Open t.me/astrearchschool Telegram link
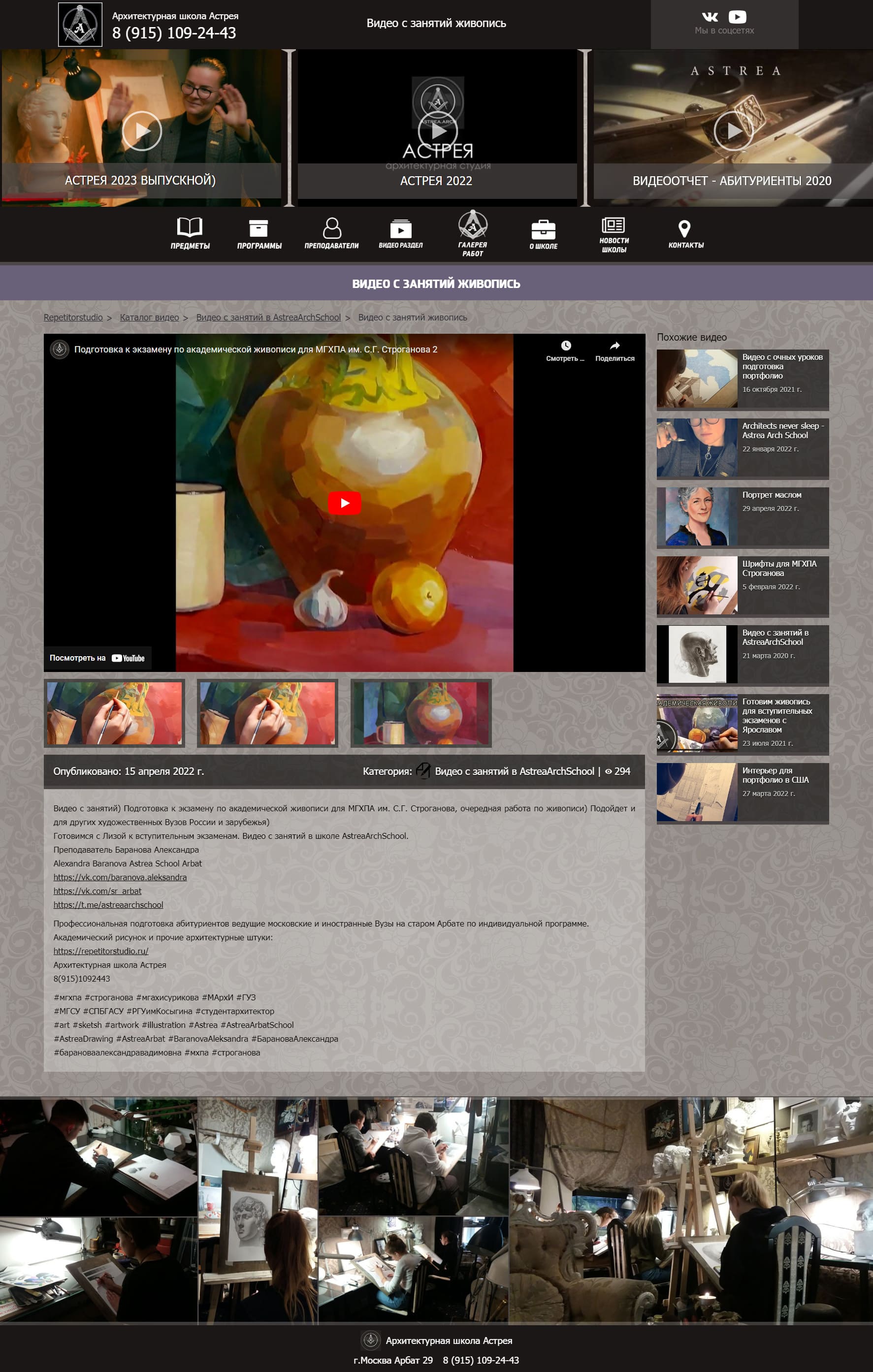Screen dimensions: 873x1372 [x=108, y=905]
